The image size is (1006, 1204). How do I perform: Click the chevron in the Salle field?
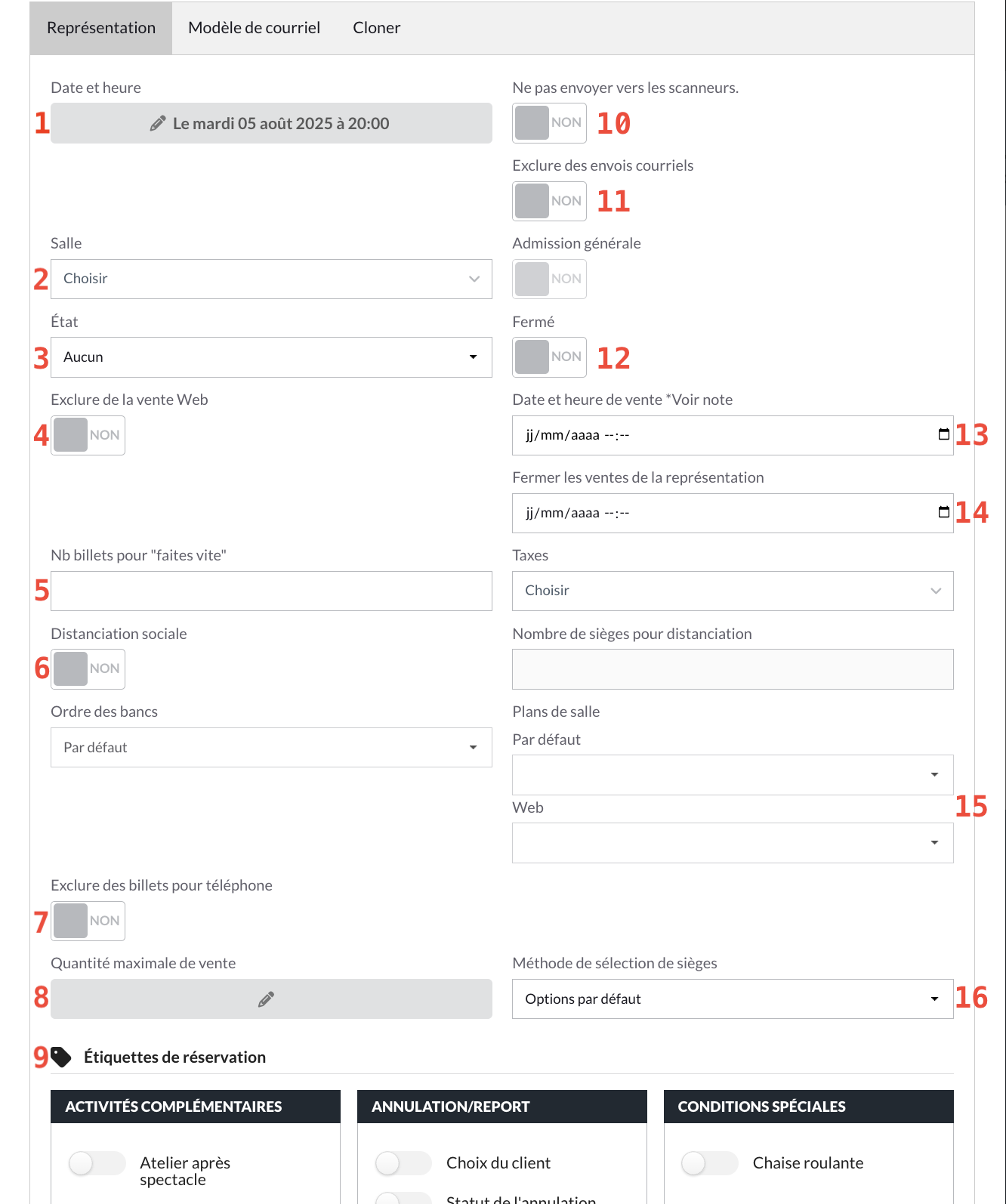click(474, 279)
